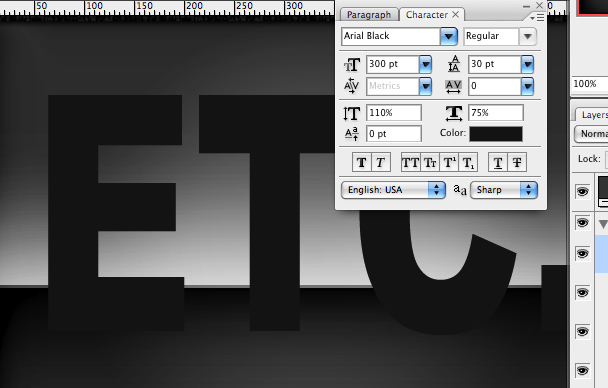Toggle visibility of the second layer eye
This screenshot has width=608, height=388.
coord(582,222)
